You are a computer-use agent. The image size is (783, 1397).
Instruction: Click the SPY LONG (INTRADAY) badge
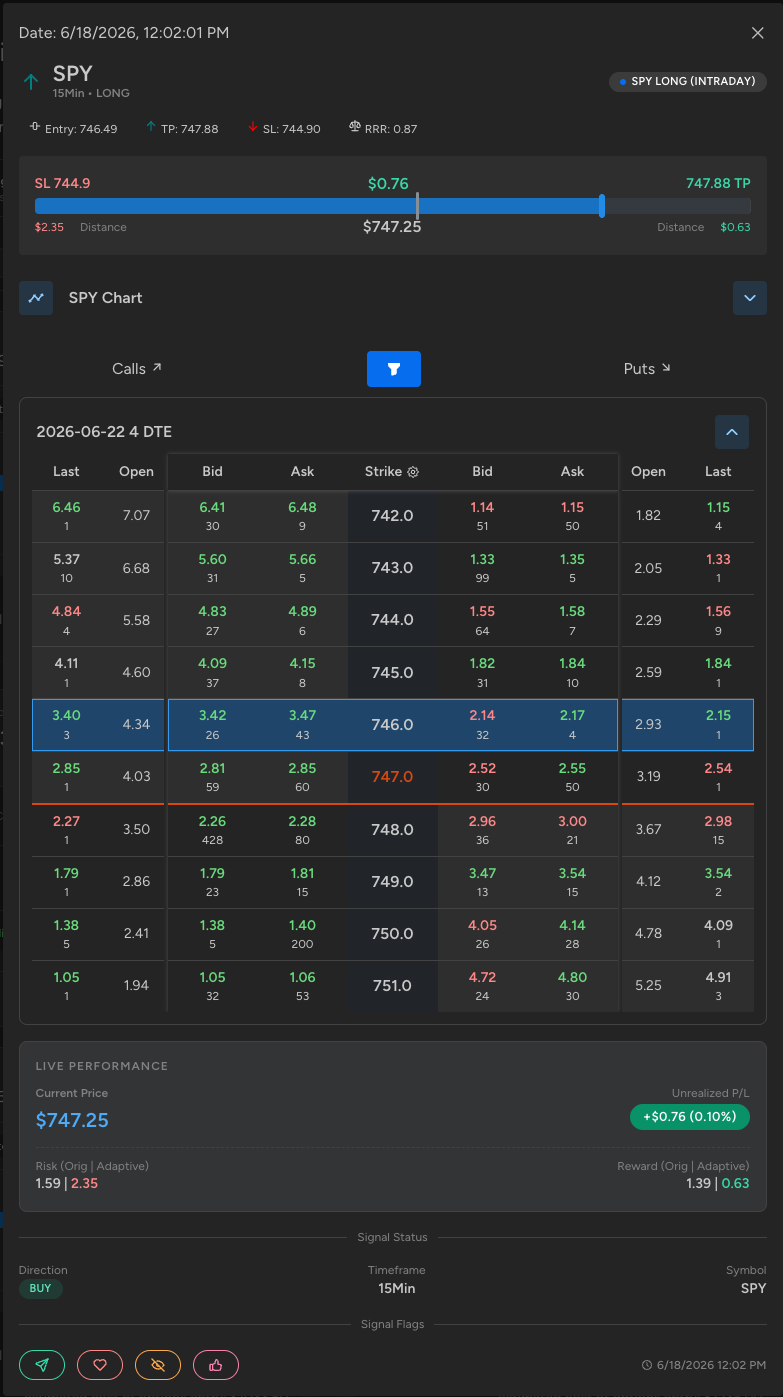click(688, 81)
